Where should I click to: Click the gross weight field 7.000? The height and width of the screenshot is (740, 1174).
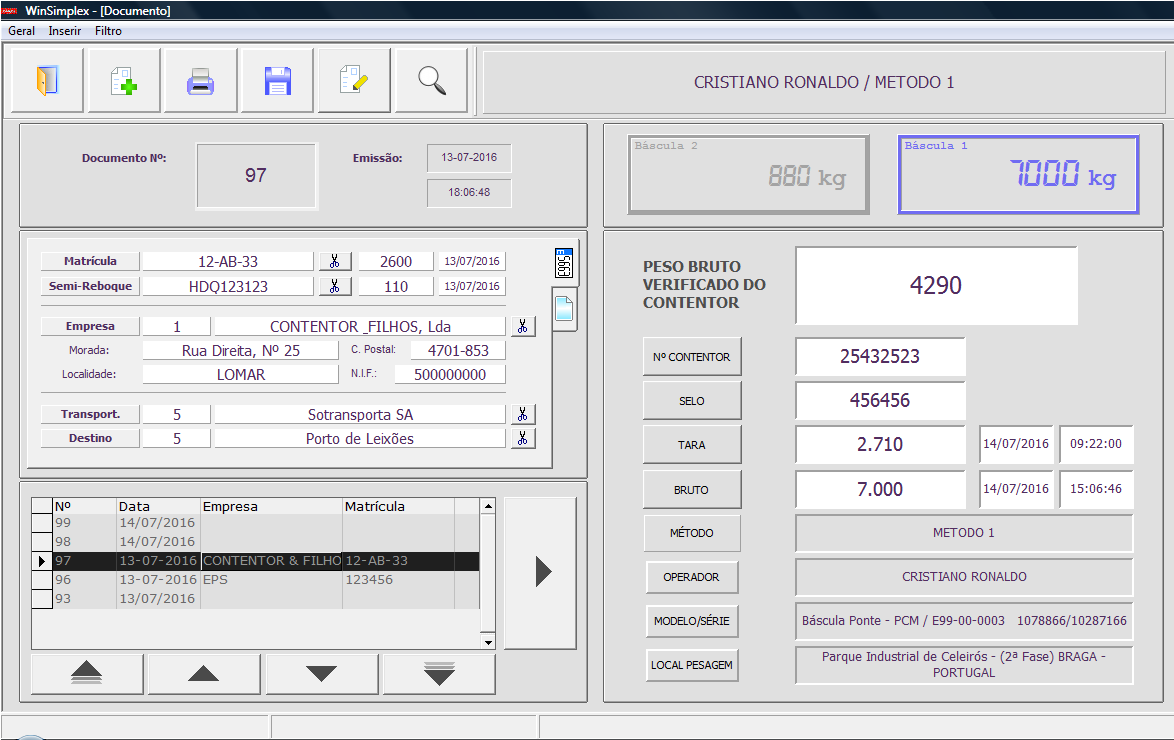coord(880,490)
